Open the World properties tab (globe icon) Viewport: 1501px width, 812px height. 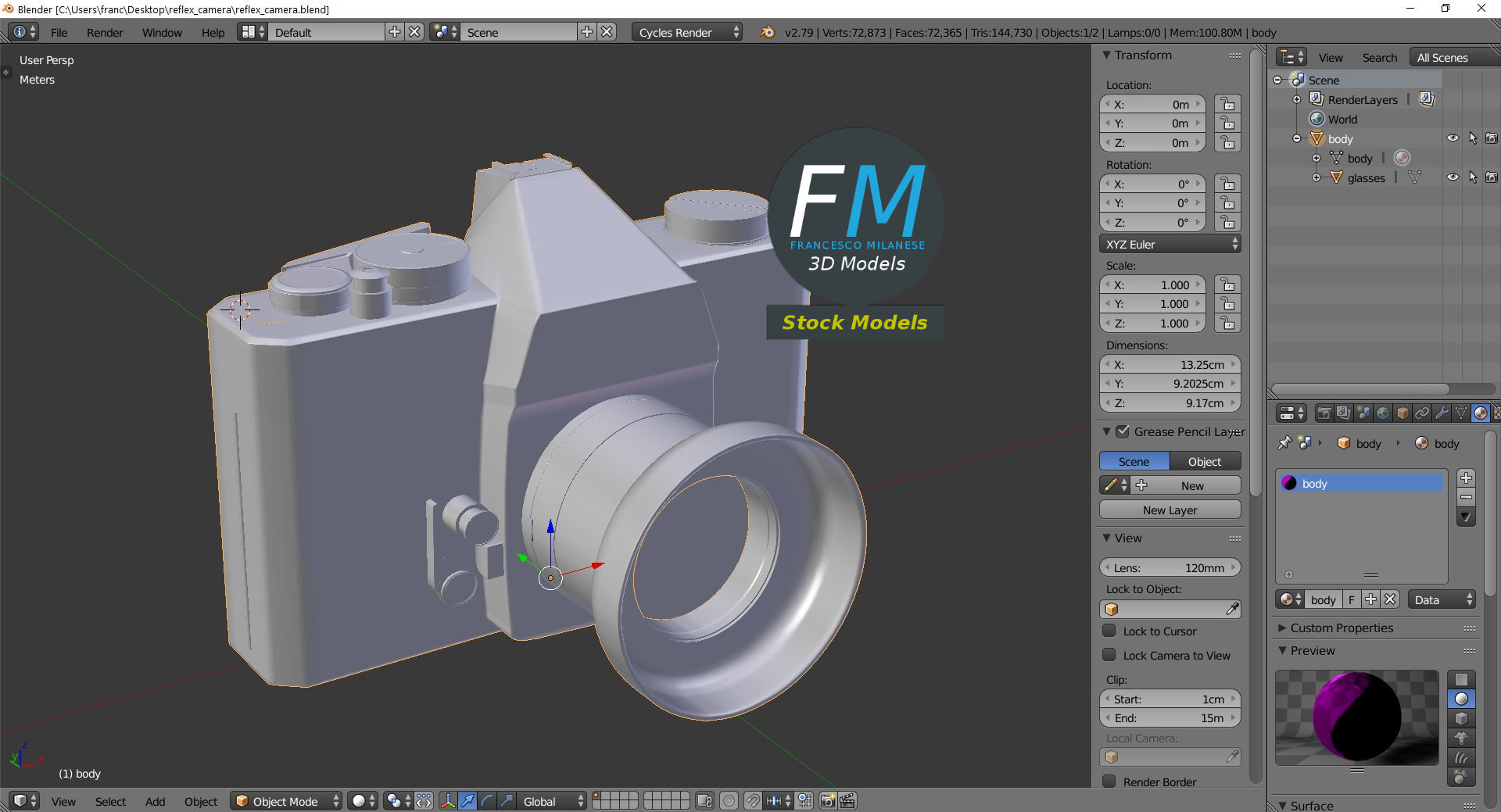1383,413
